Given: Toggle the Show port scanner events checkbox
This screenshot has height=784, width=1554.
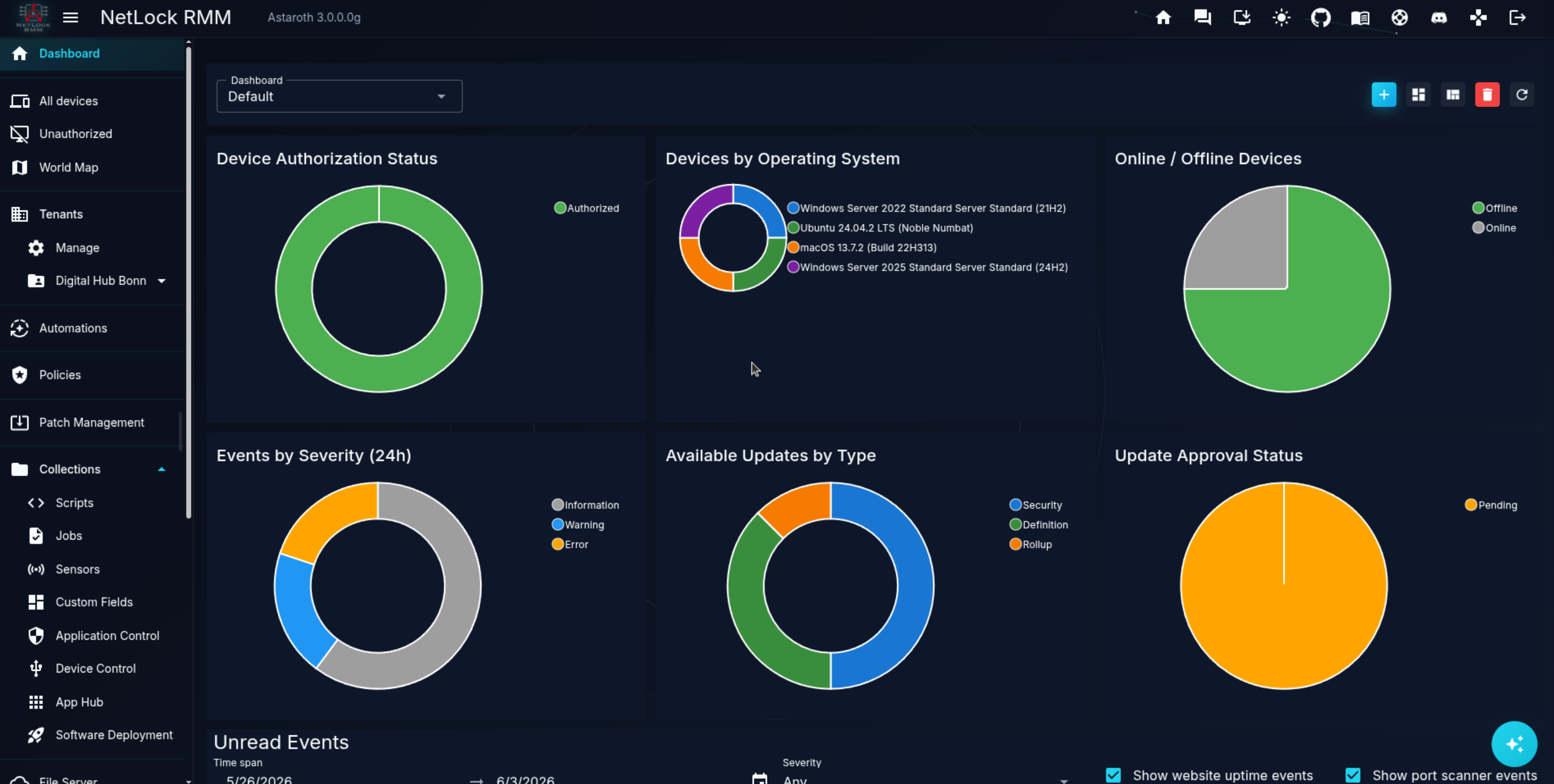Looking at the screenshot, I should (1353, 775).
